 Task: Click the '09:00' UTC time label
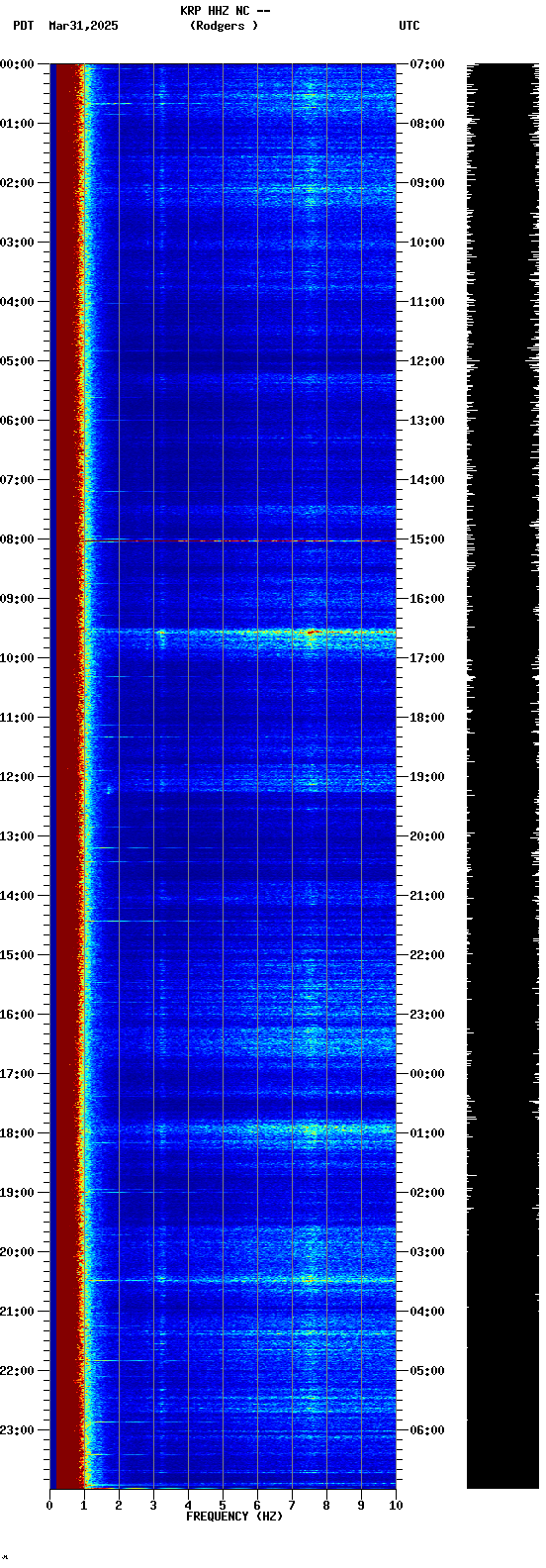427,183
